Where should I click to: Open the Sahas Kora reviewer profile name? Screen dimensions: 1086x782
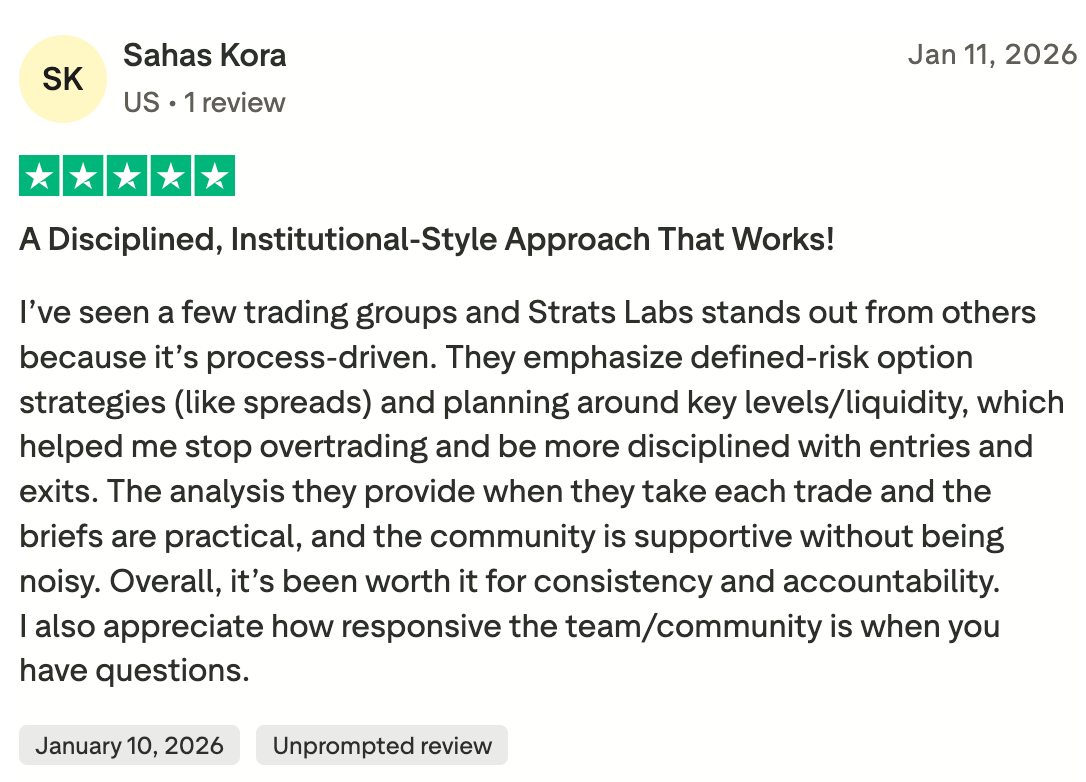(x=204, y=55)
